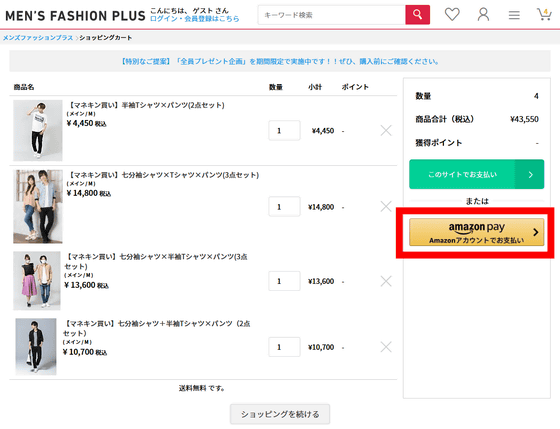Remove the ¥13,600 set from cart

[386, 281]
